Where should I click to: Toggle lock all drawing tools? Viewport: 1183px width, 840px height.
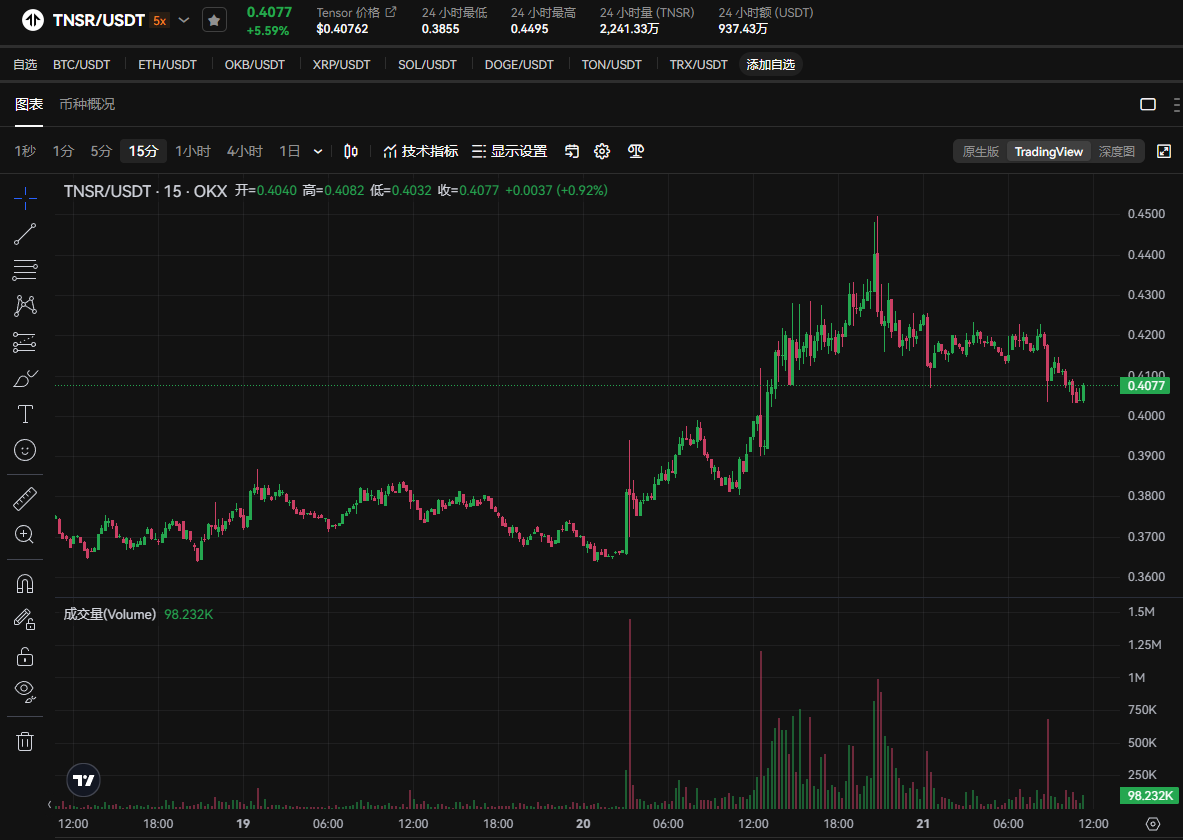click(25, 656)
